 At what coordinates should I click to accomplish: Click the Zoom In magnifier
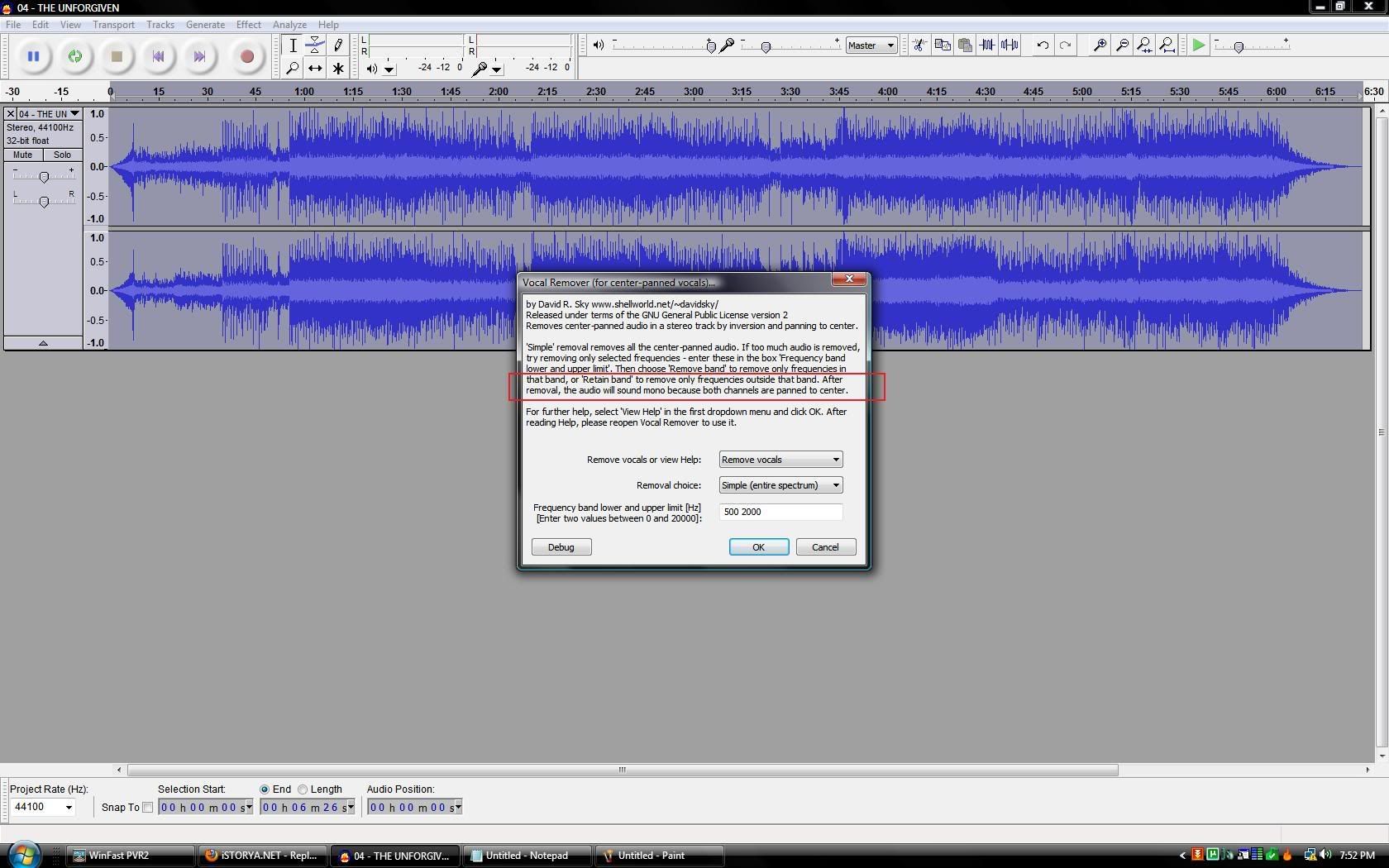pyautogui.click(x=1100, y=45)
